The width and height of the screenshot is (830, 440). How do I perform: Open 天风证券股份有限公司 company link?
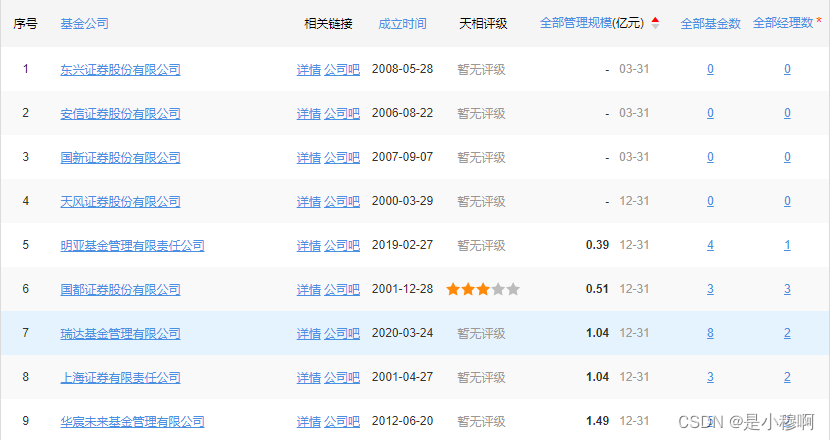click(120, 201)
